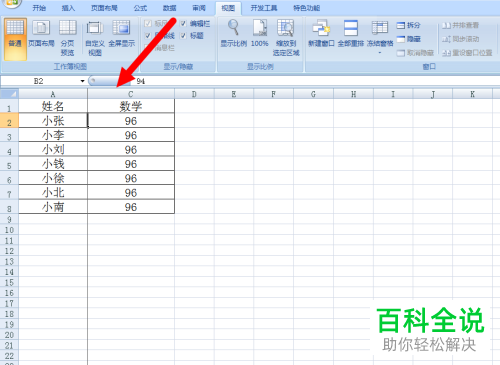Viewport: 500px width, 365px height.
Task: Open the Review (审阅) tab
Action: point(199,8)
